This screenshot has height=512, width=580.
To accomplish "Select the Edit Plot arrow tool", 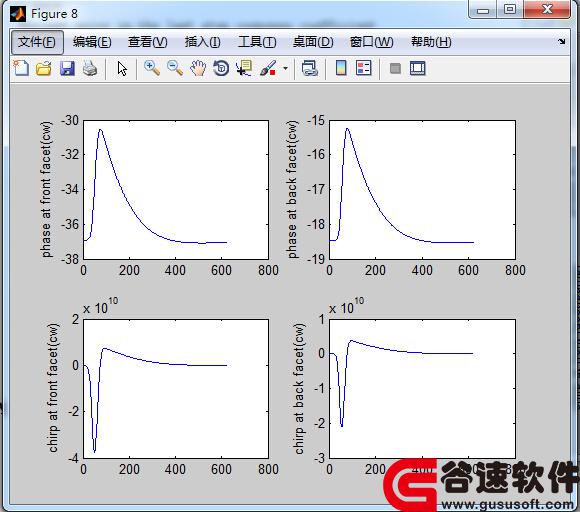I will 122,69.
